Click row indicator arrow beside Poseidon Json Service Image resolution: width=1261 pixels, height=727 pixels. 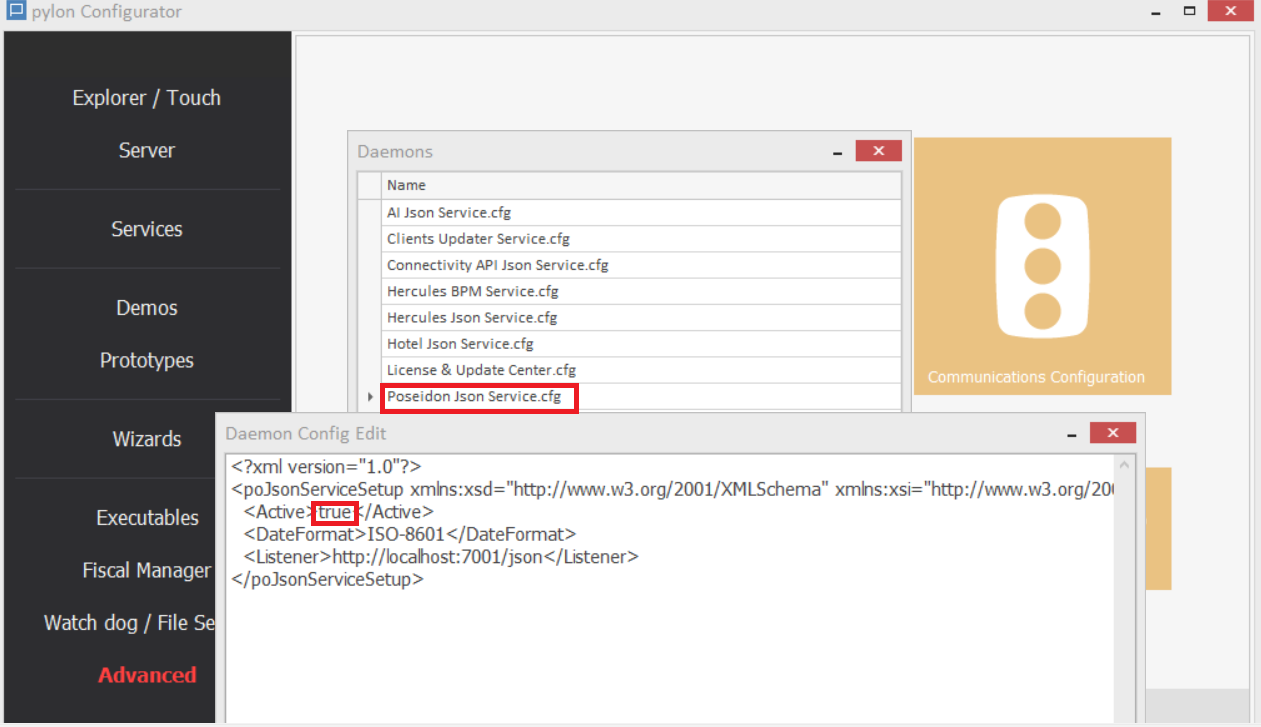pos(370,397)
